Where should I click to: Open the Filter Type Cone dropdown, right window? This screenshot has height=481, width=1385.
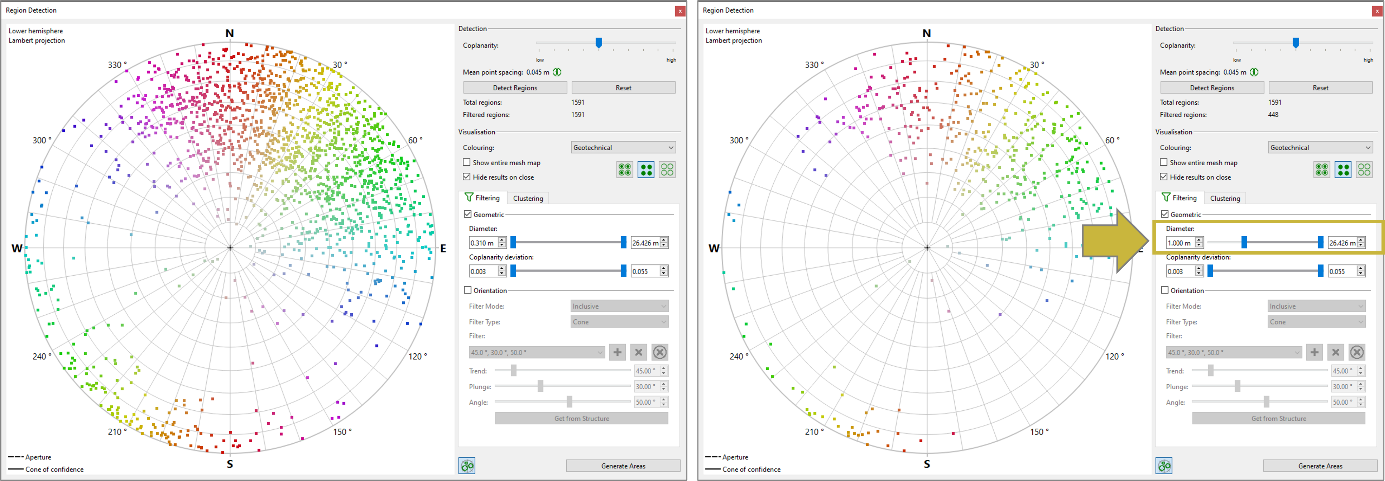pos(1316,322)
